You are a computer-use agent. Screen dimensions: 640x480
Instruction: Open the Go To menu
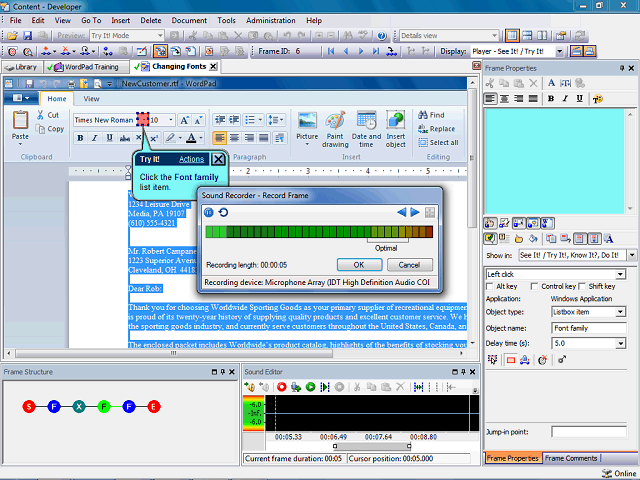[91, 20]
